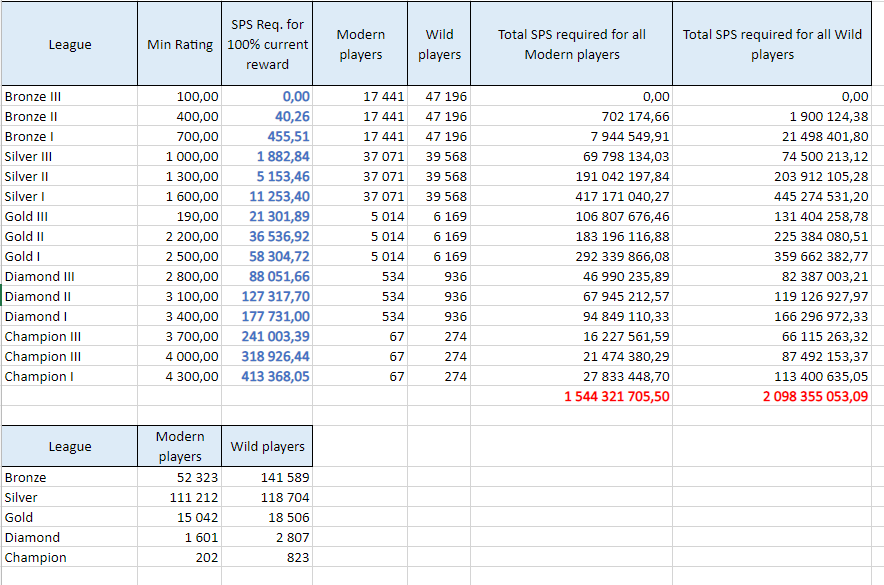Click the Bronze II league cell

point(69,116)
